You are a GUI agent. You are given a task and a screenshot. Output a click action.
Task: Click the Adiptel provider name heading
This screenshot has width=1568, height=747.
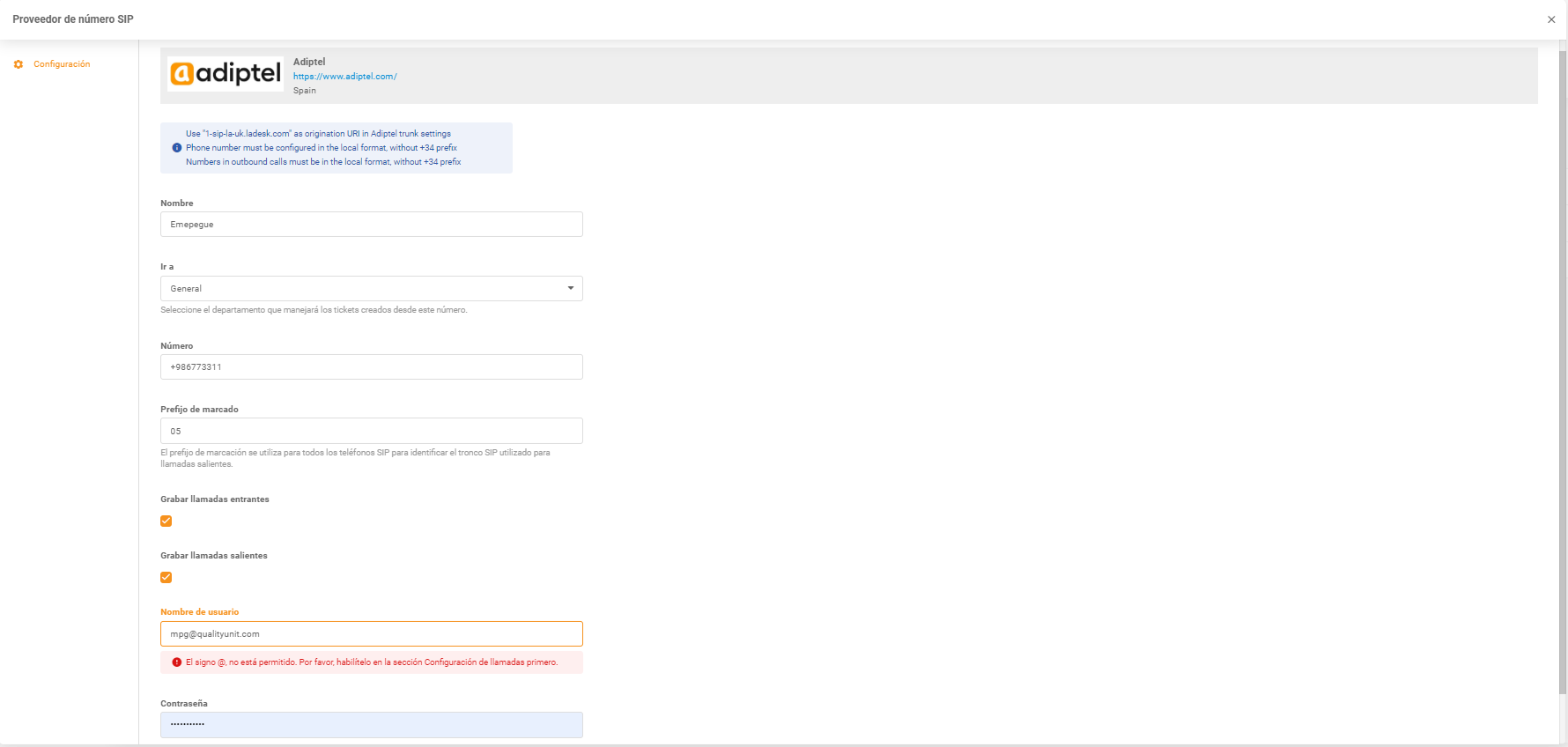(309, 62)
